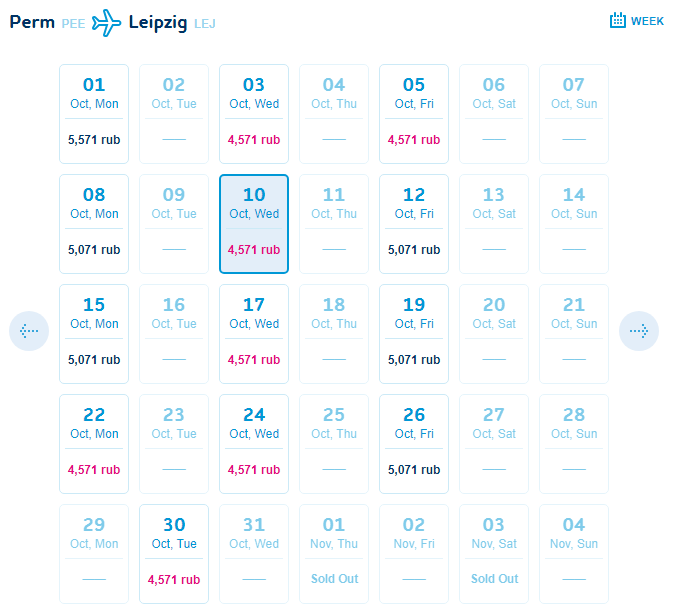Choose 22 Oct, Mon cheap fare
This screenshot has width=692, height=612.
[94, 444]
